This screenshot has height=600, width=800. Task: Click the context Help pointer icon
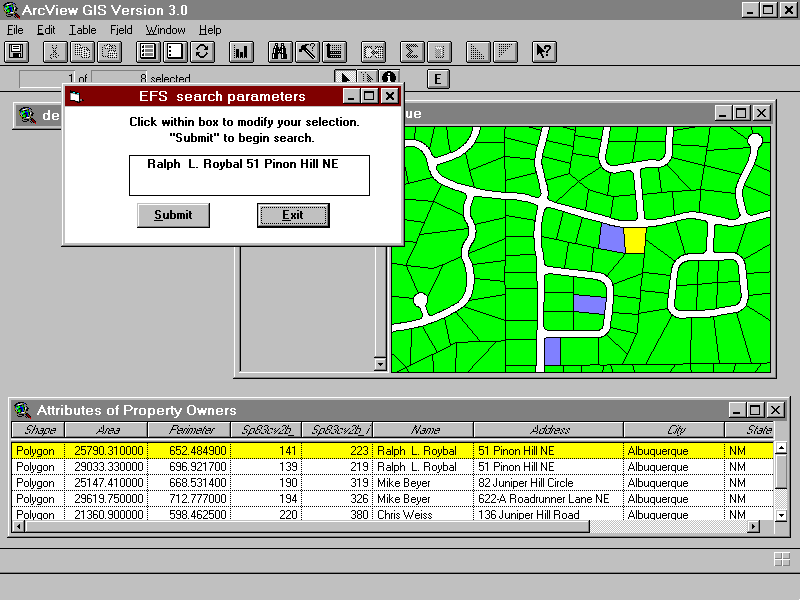click(x=543, y=52)
